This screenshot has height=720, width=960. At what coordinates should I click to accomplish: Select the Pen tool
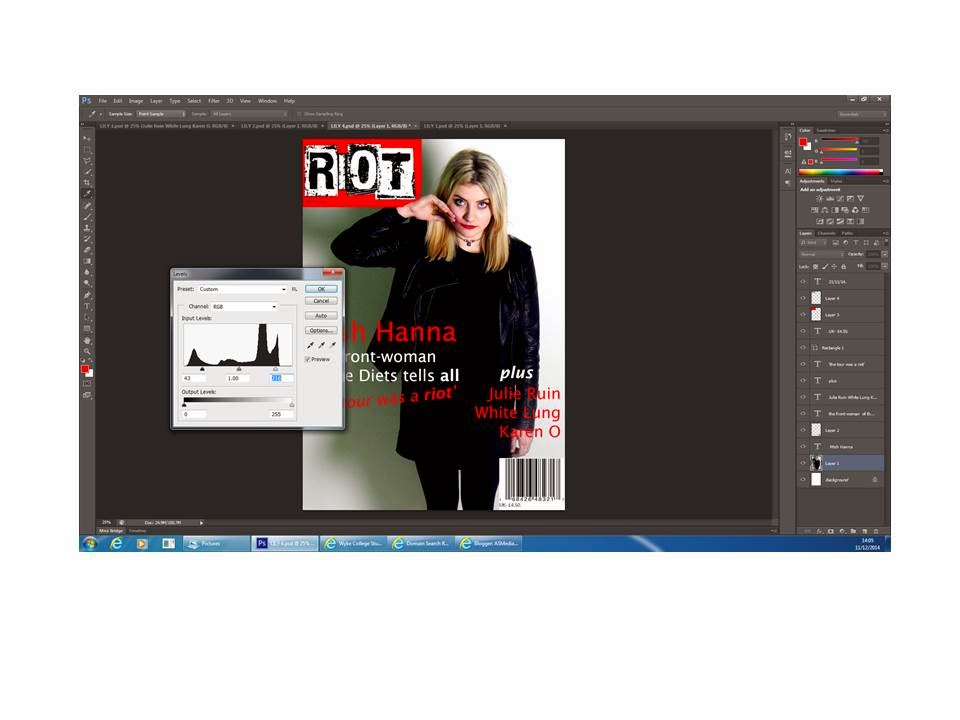[x=87, y=295]
